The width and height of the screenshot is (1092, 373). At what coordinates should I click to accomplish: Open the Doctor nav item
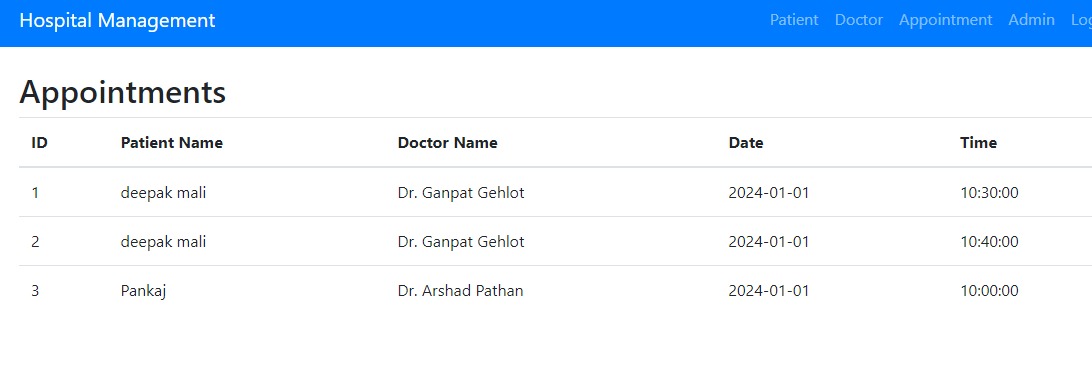pos(859,20)
